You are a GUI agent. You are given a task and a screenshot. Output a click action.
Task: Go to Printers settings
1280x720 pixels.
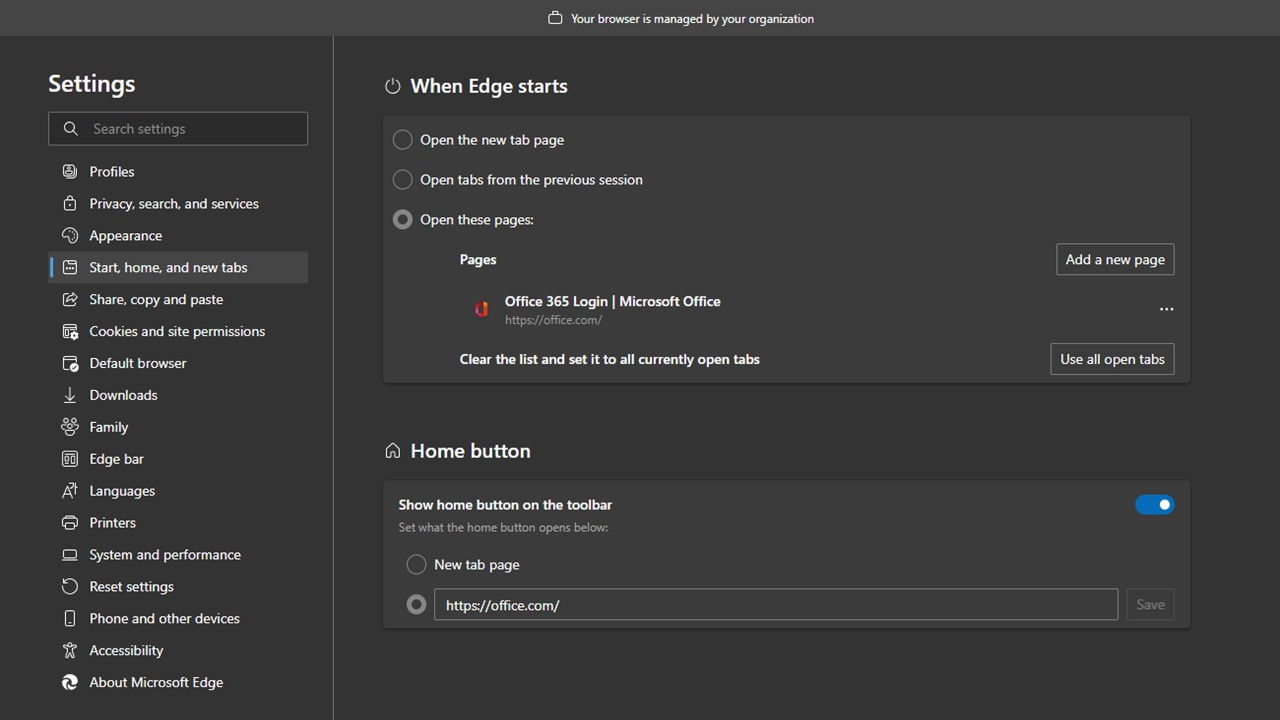178,523
